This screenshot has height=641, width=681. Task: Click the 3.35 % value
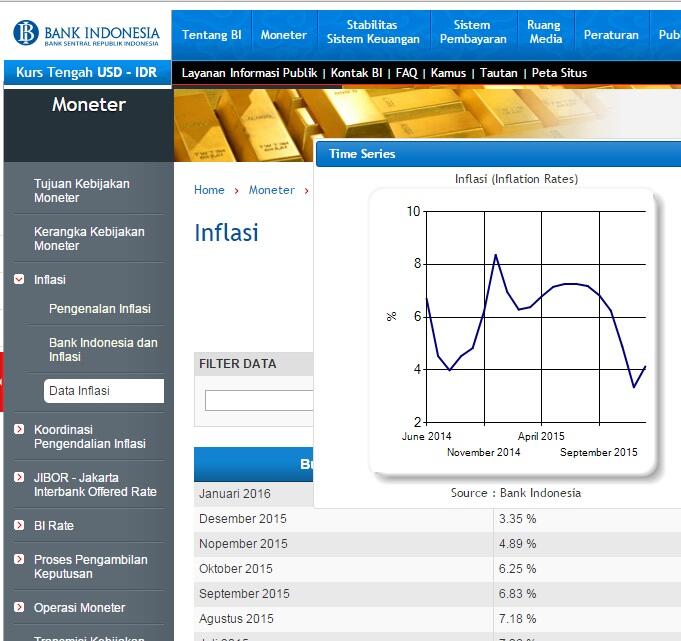click(517, 519)
